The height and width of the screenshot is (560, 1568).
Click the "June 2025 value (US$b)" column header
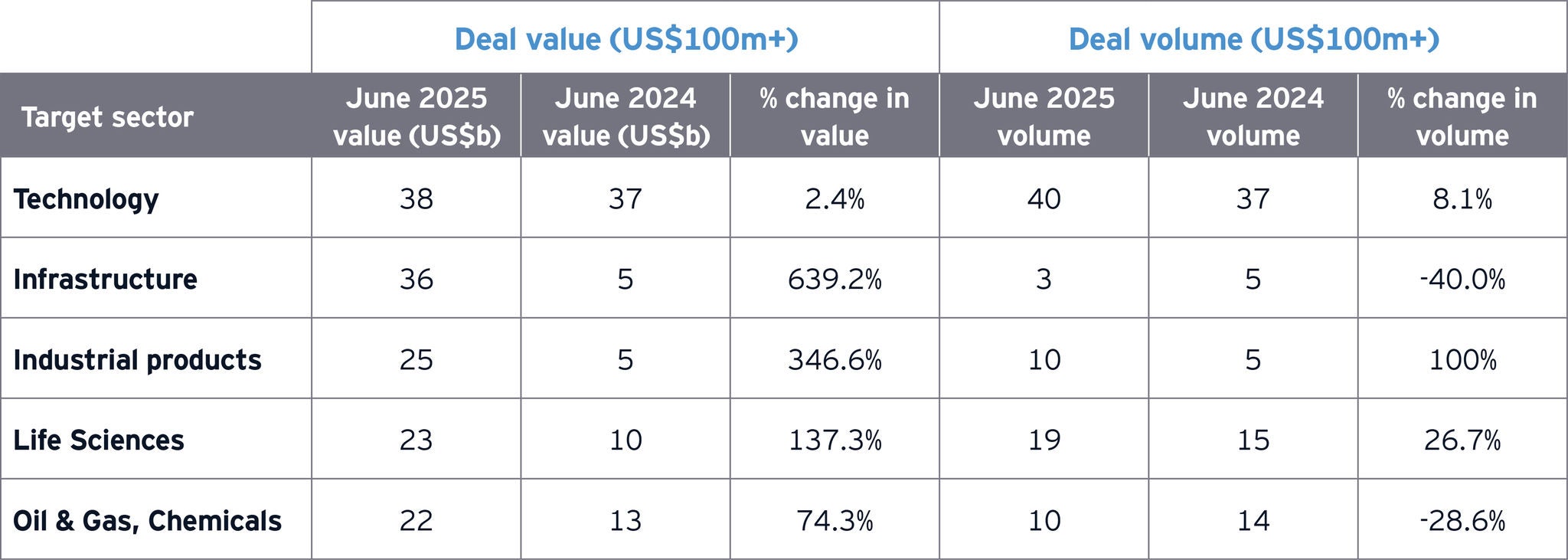click(416, 116)
